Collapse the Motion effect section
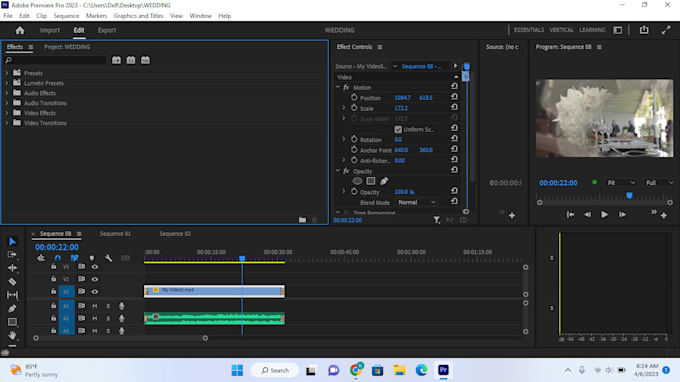 point(338,87)
